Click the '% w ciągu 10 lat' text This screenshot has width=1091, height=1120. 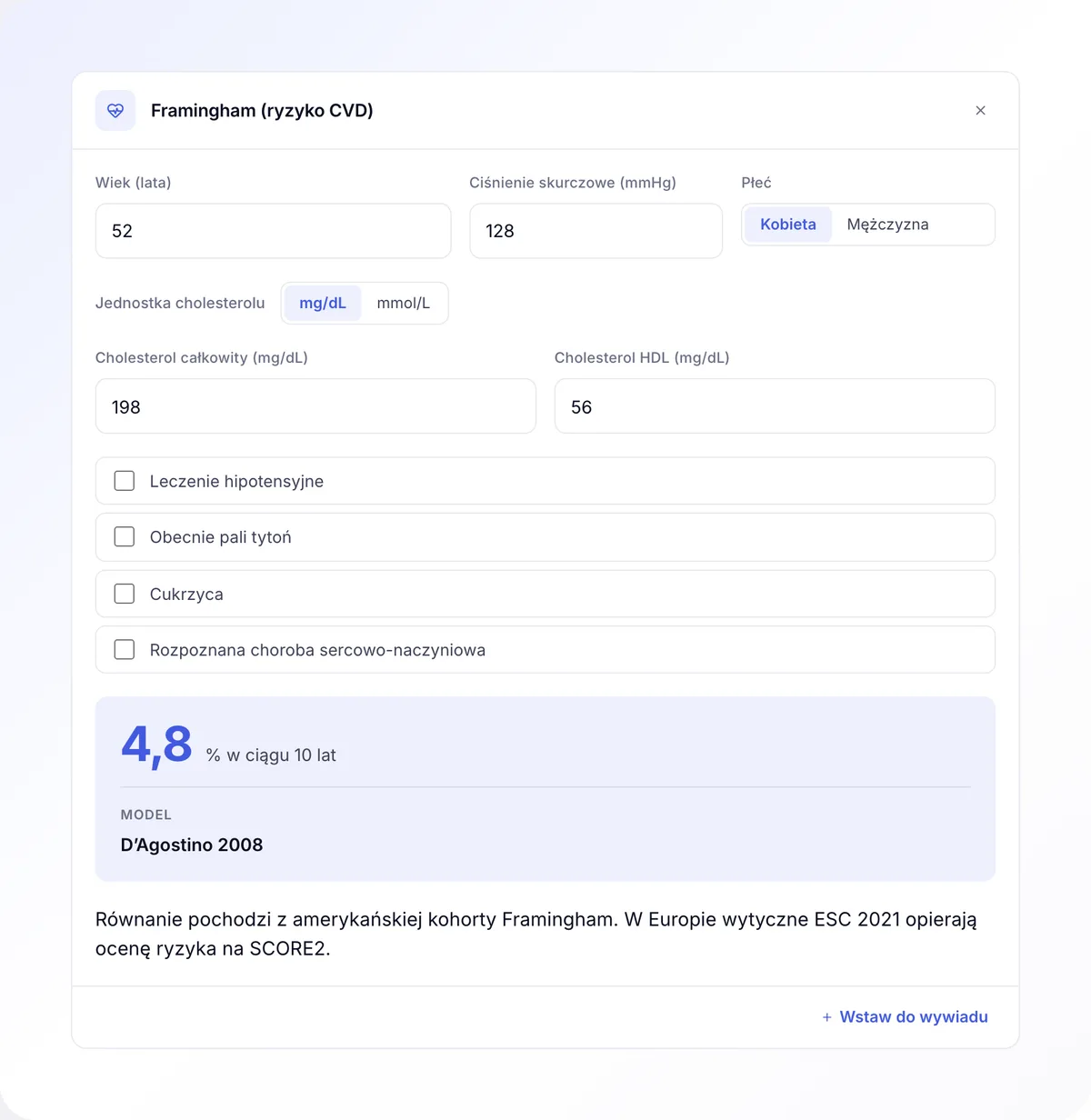click(x=271, y=755)
